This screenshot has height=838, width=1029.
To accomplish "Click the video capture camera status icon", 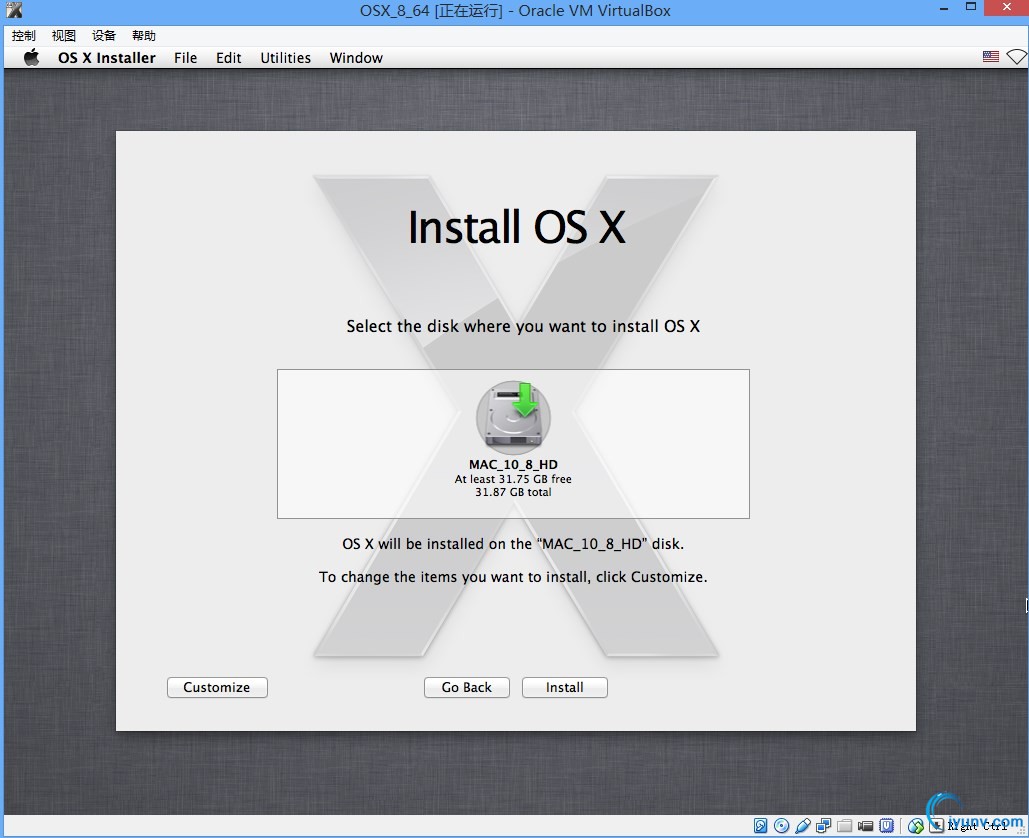I will (x=866, y=826).
